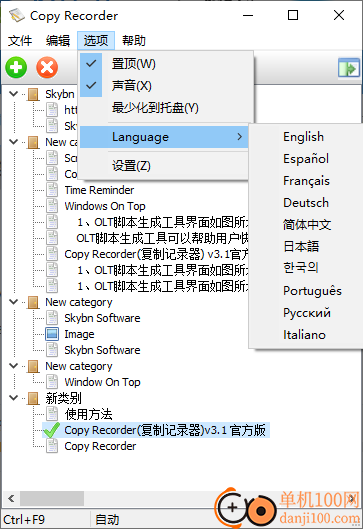Click the folder icon of 新类别 category
This screenshot has height=529, width=363.
point(33,398)
